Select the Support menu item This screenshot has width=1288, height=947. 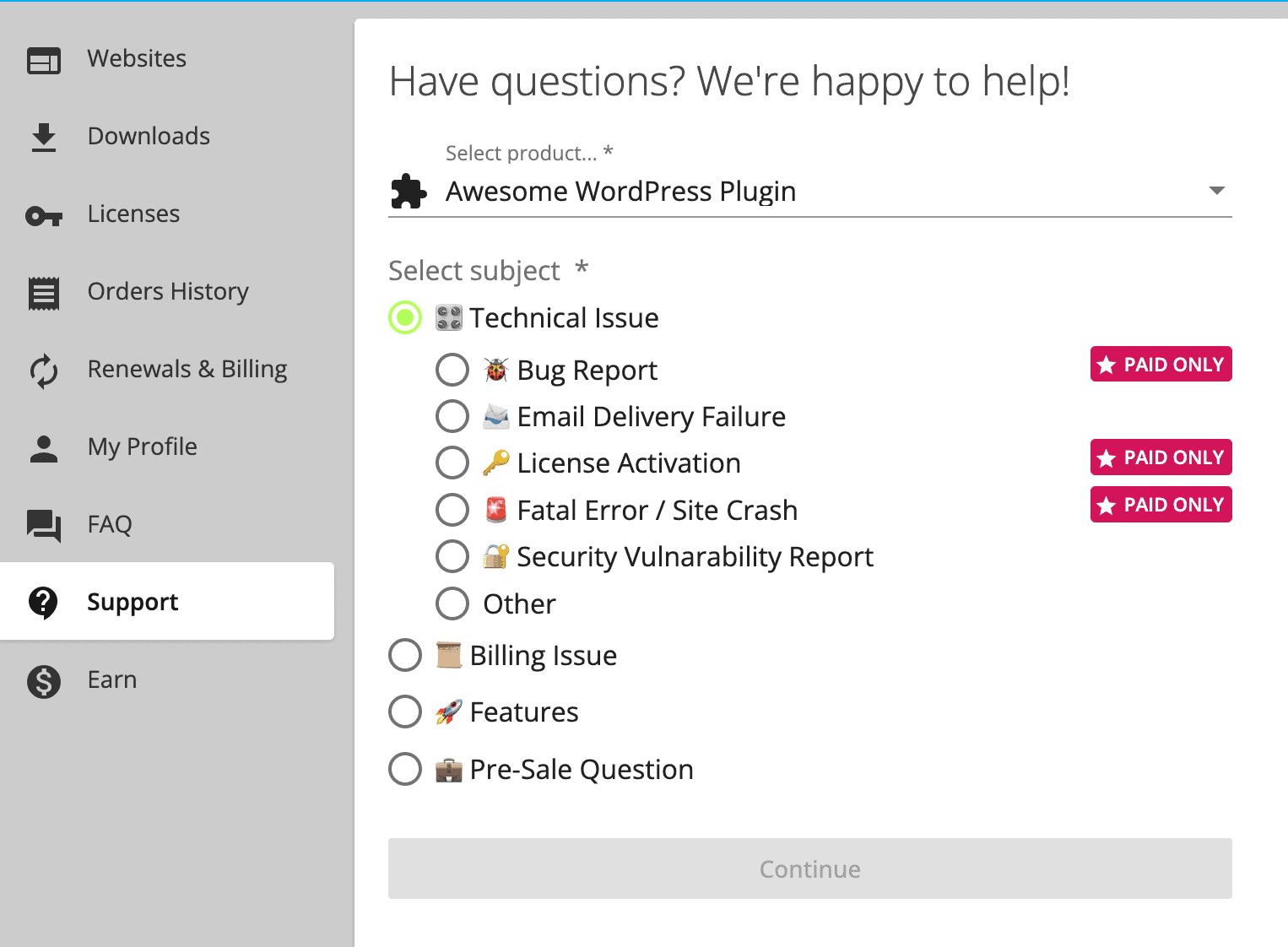coord(167,601)
